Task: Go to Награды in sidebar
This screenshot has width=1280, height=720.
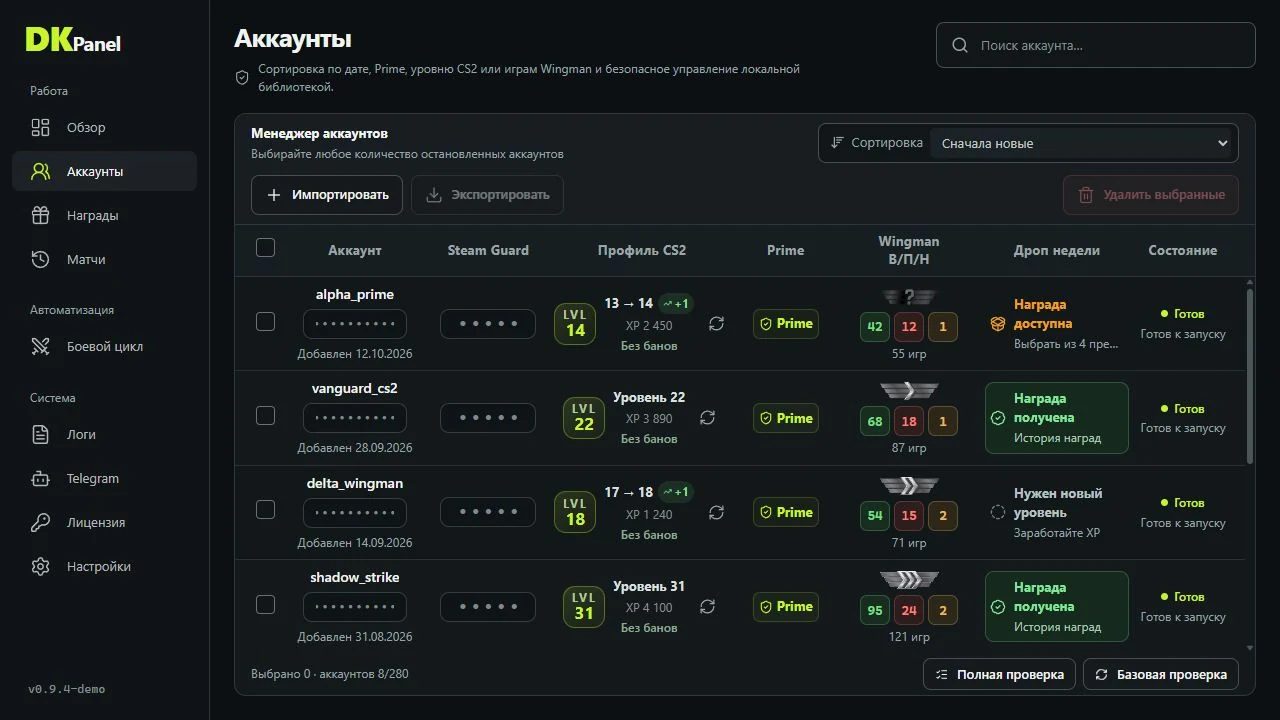Action: tap(104, 215)
